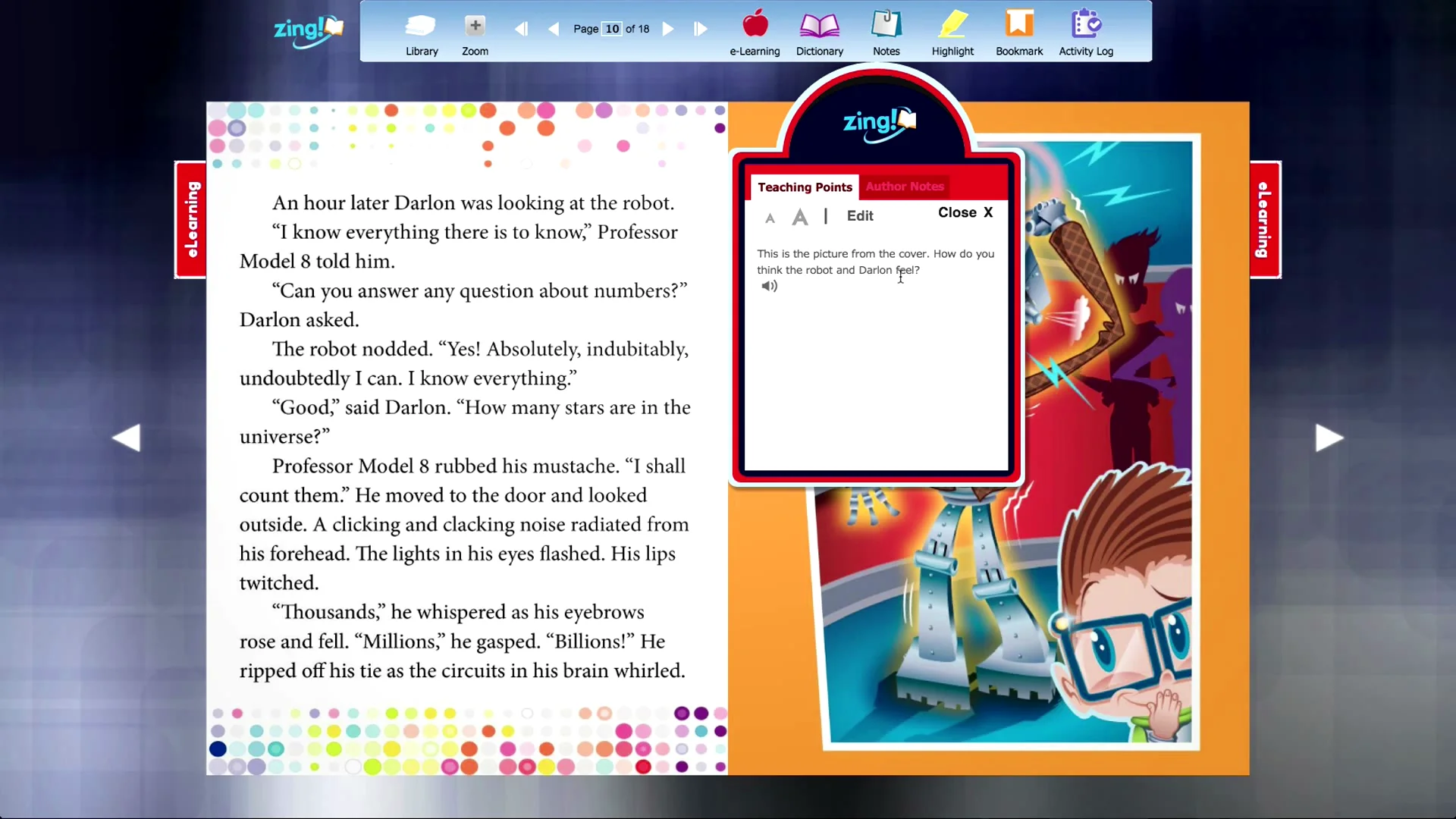Decrease note text size with small A
The width and height of the screenshot is (1456, 819).
click(x=770, y=218)
